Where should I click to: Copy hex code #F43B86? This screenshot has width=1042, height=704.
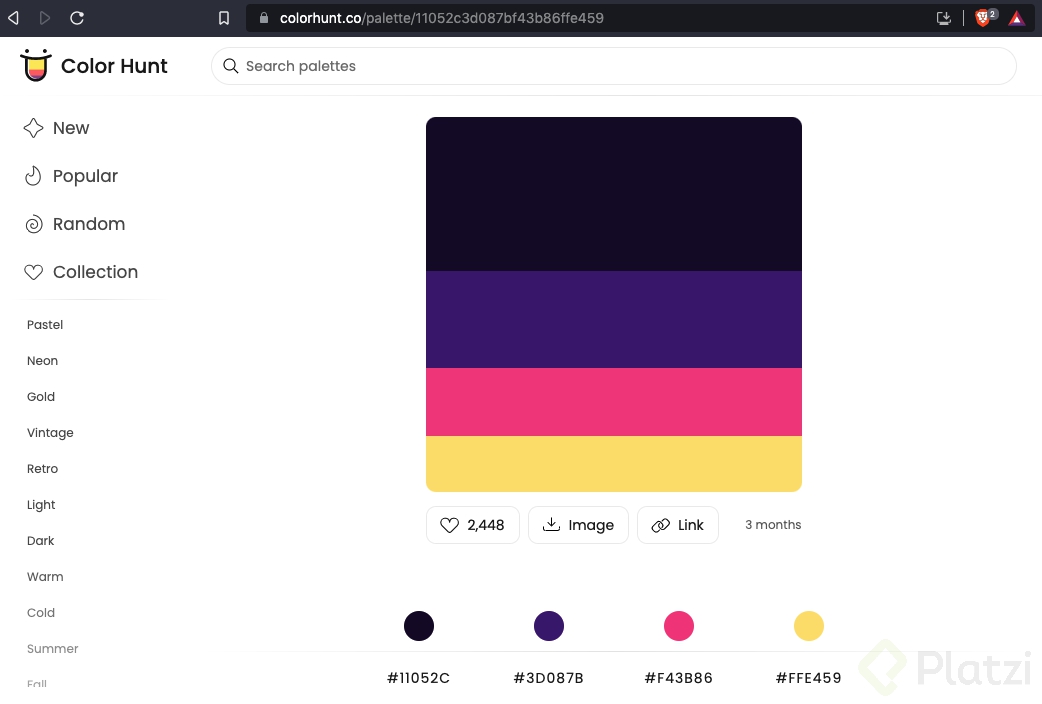[678, 678]
